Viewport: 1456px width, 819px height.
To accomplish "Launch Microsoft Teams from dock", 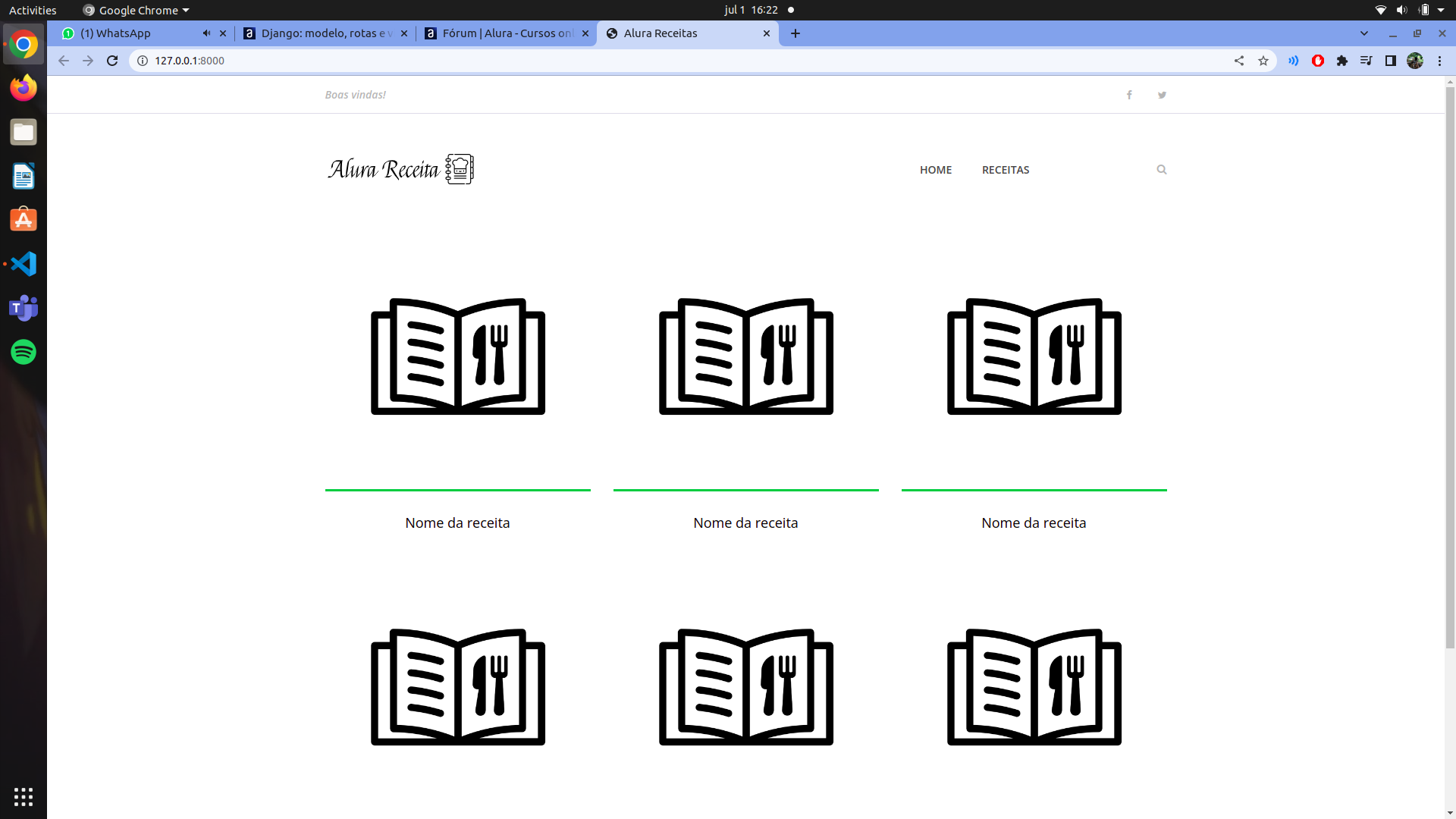I will pyautogui.click(x=24, y=308).
